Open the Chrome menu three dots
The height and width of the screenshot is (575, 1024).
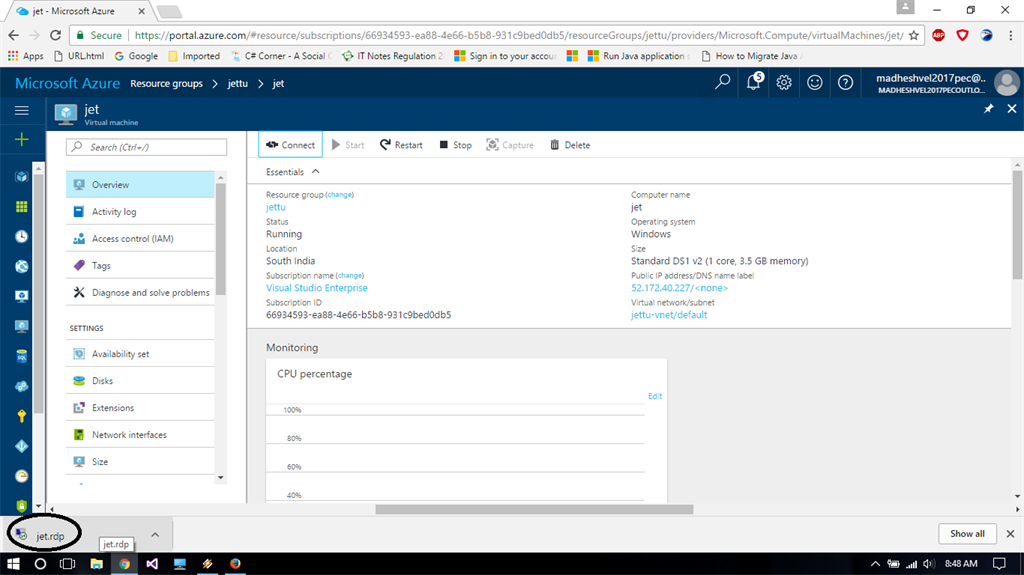pyautogui.click(x=1010, y=35)
